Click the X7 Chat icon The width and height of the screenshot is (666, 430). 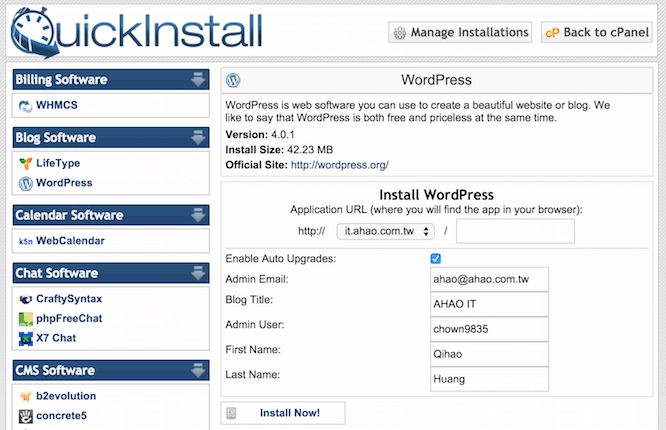25,338
